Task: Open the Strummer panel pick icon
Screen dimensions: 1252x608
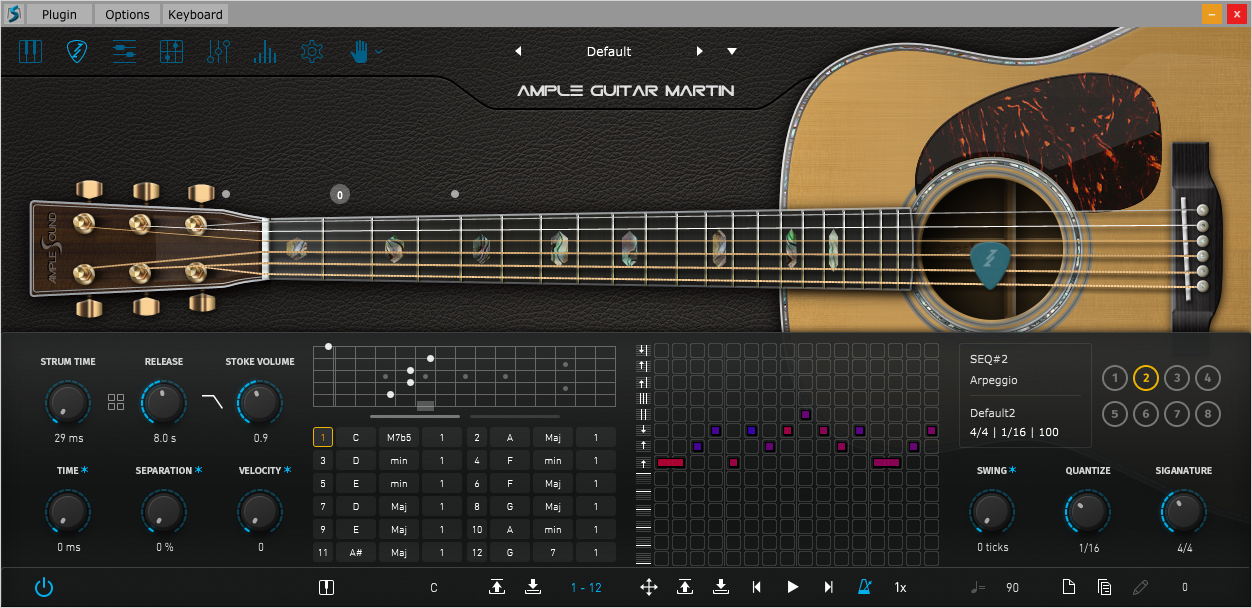Action: [77, 51]
